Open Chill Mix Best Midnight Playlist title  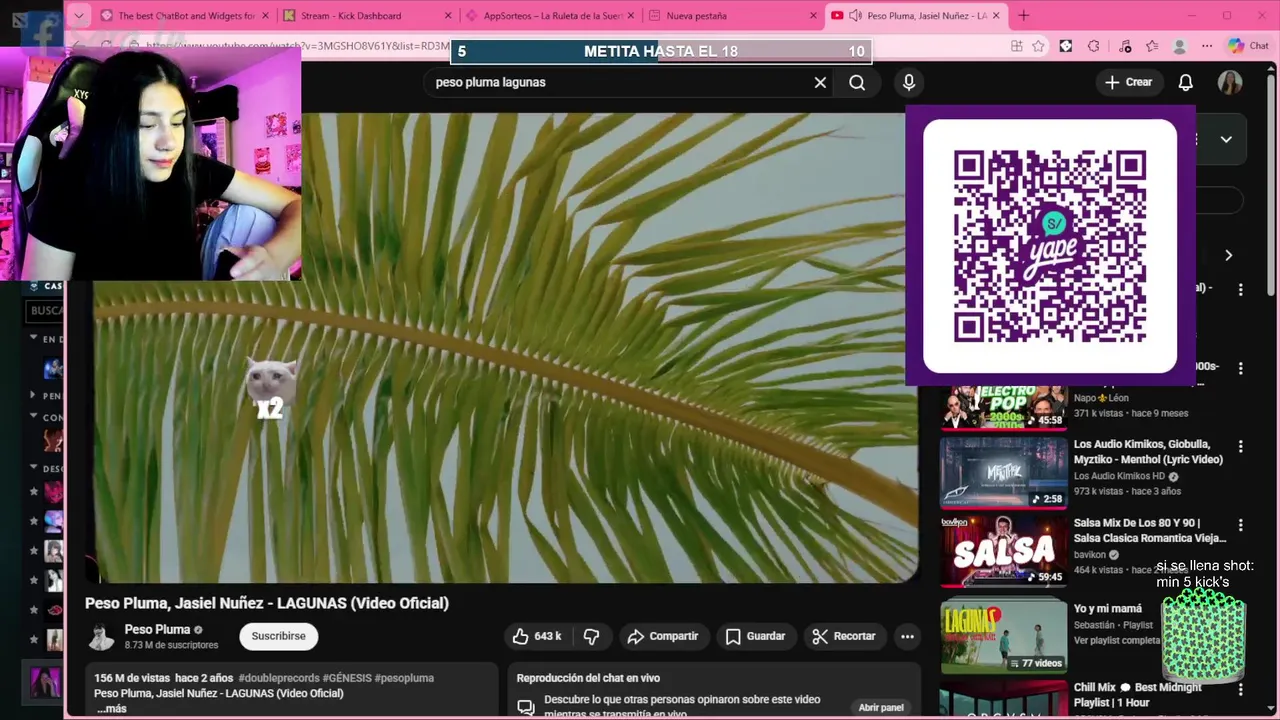coord(1138,695)
